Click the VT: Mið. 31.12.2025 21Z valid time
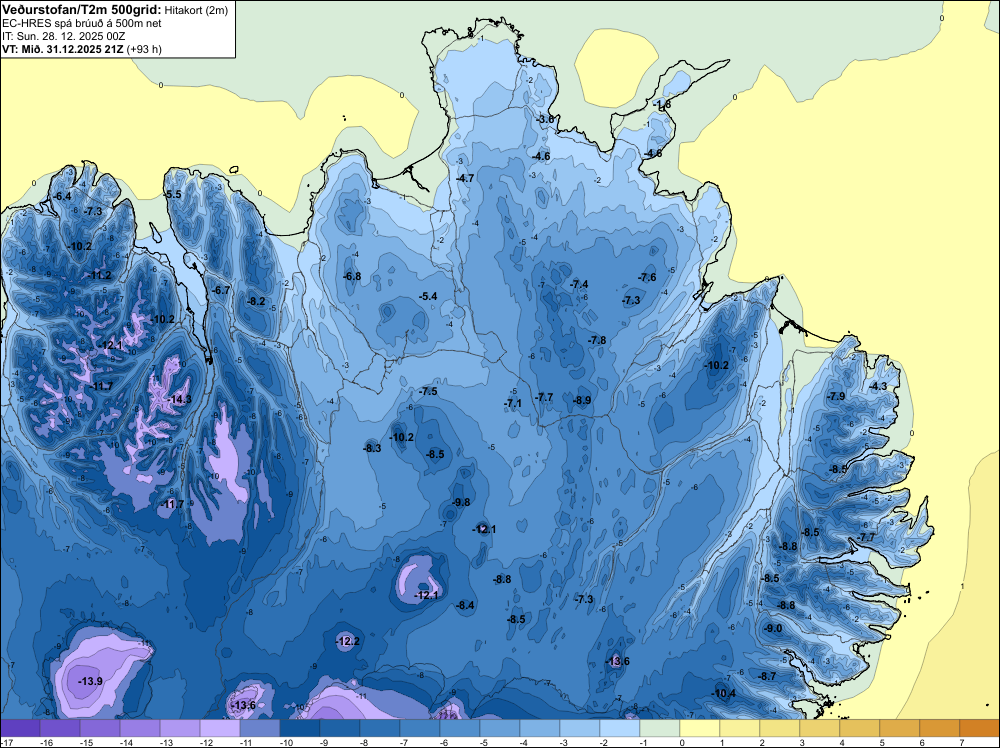 point(63,49)
